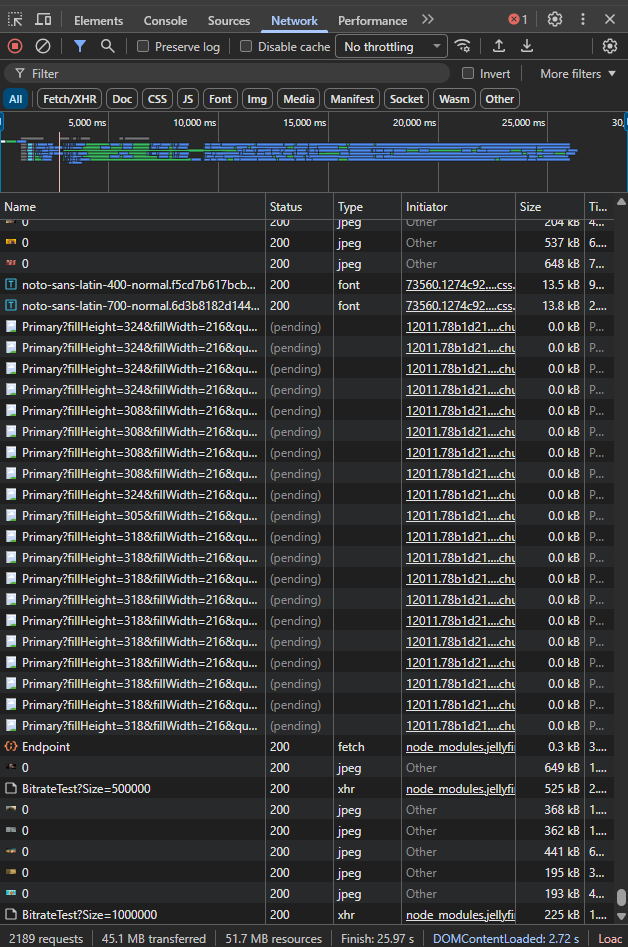This screenshot has height=947, width=628.
Task: Check the Disable cache option
Action: [246, 47]
